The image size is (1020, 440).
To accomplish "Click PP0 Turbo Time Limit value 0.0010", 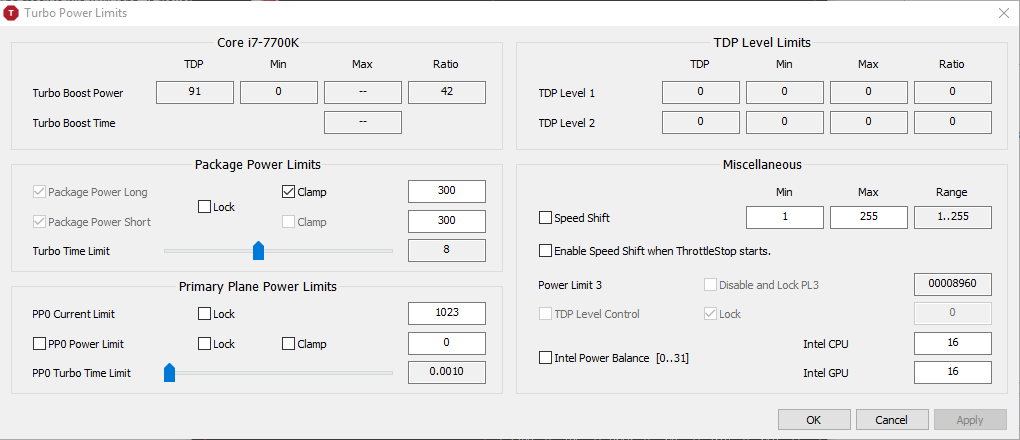I will (447, 372).
